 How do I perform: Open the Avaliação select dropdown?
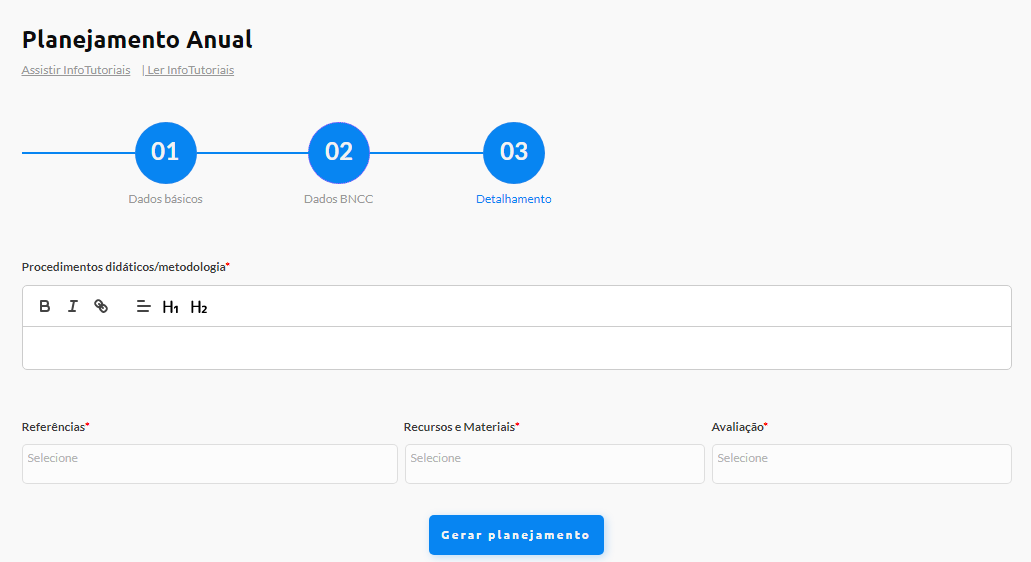(861, 464)
